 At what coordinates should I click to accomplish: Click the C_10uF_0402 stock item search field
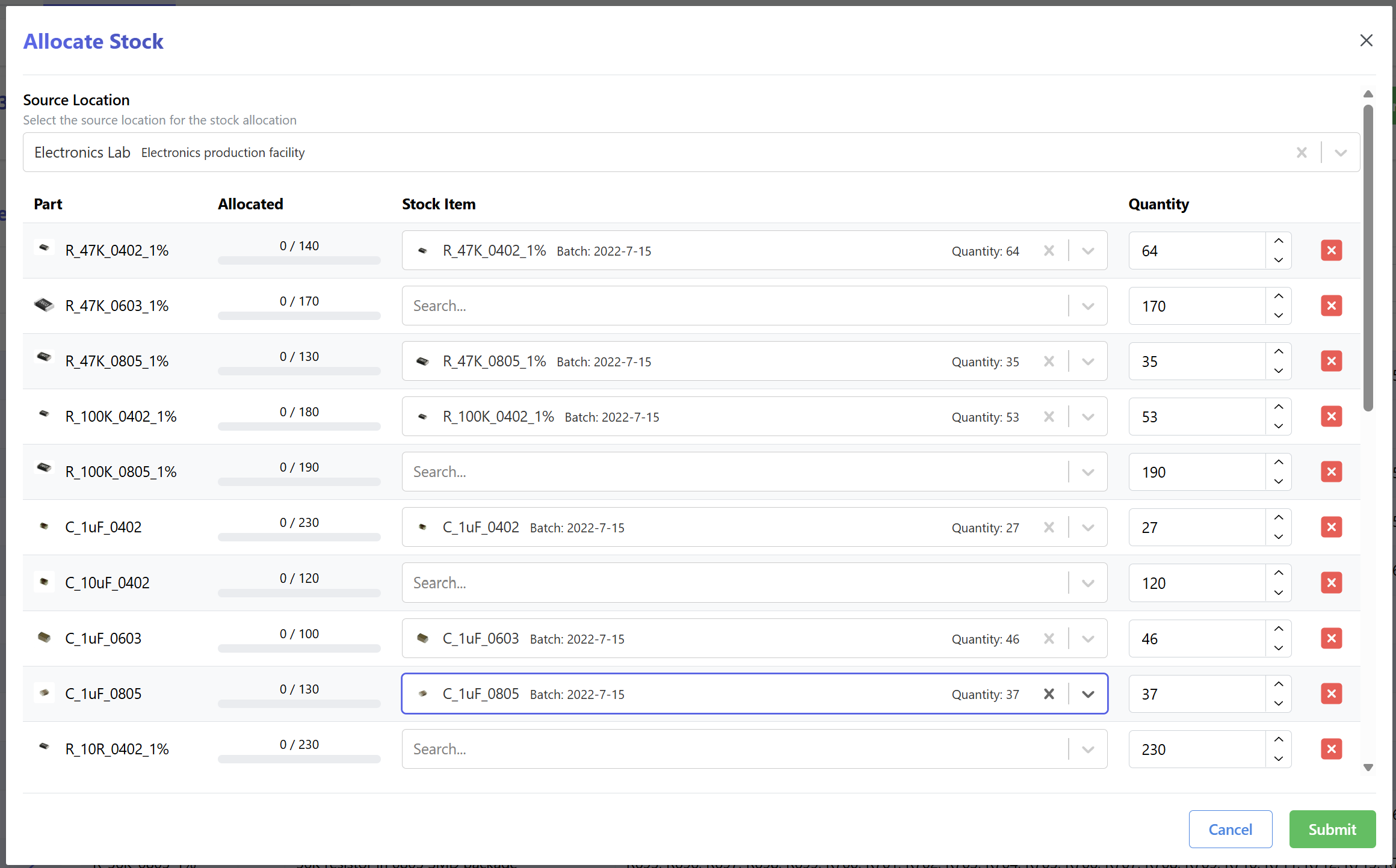[x=734, y=583]
